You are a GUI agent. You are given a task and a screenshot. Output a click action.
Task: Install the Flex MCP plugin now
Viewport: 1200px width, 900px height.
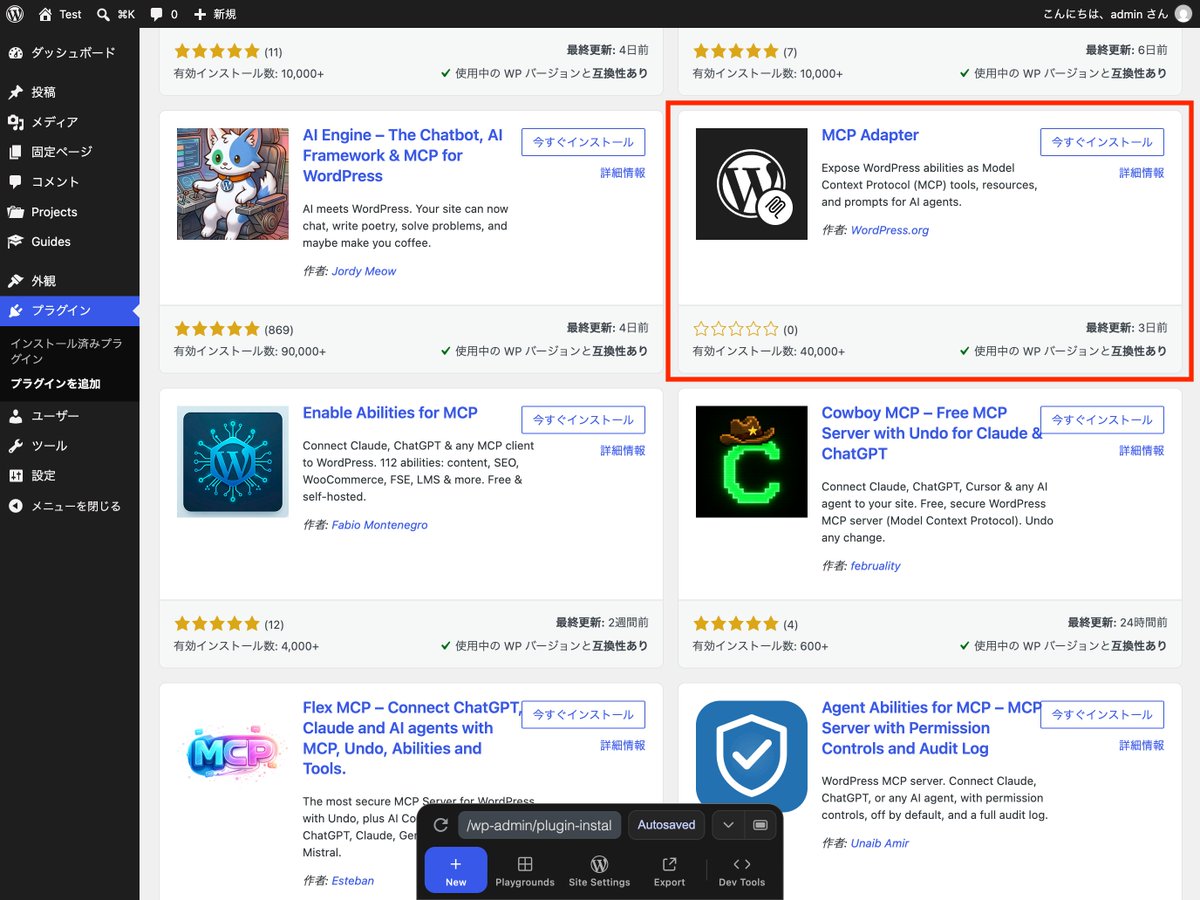[x=584, y=715]
